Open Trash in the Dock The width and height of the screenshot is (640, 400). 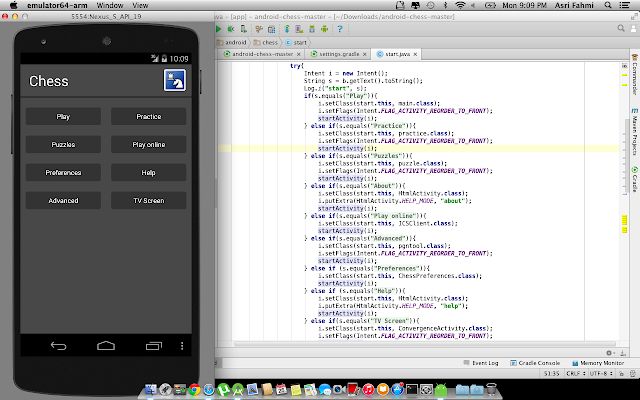pyautogui.click(x=491, y=390)
